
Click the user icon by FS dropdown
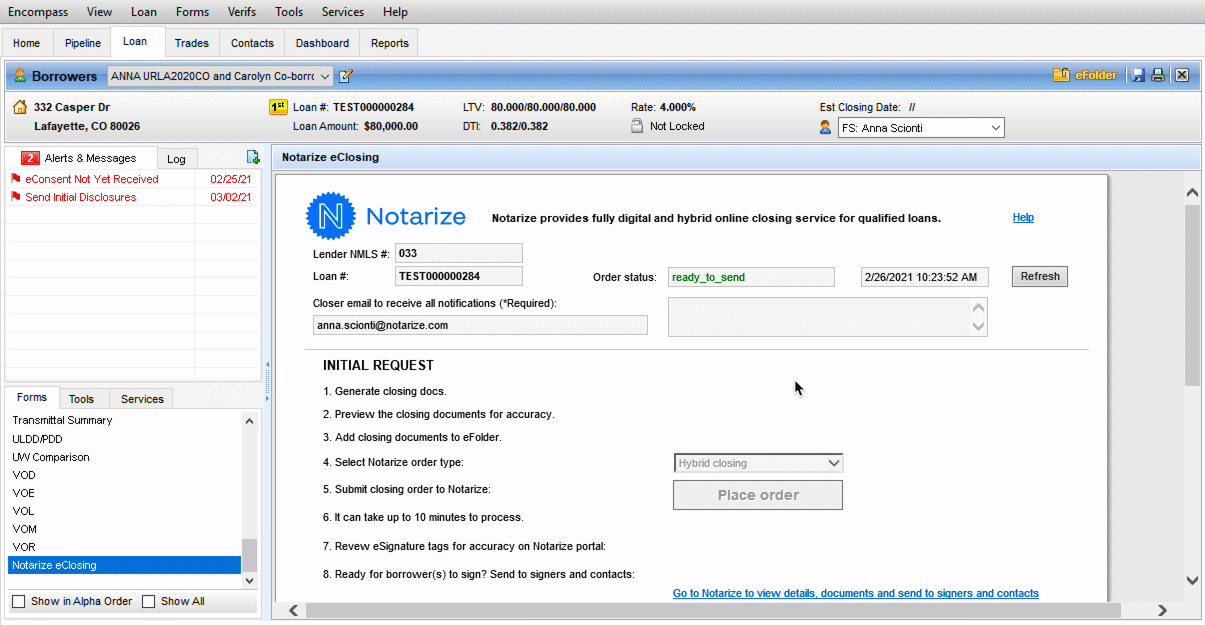(825, 127)
